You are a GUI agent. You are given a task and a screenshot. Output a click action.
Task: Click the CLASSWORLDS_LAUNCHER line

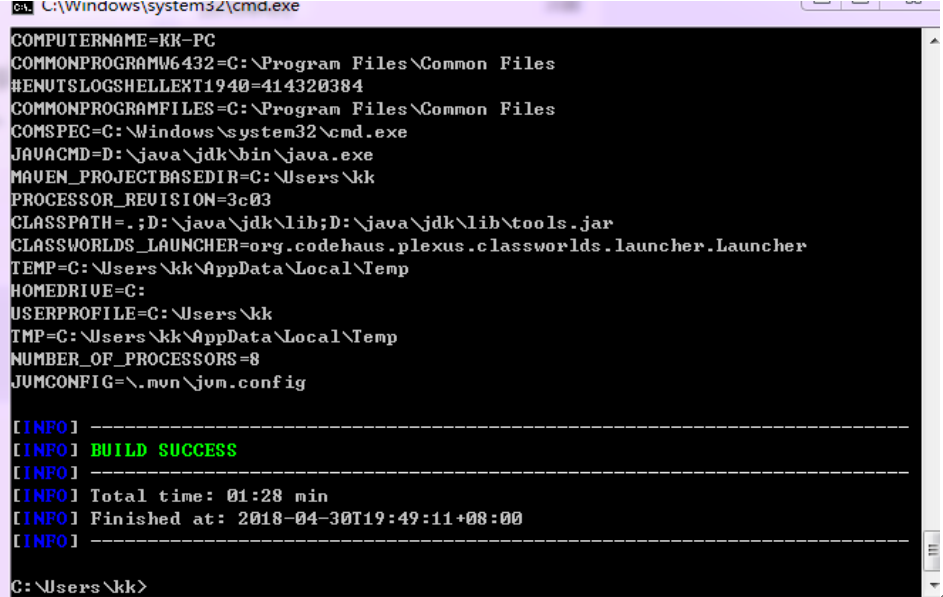(x=408, y=246)
